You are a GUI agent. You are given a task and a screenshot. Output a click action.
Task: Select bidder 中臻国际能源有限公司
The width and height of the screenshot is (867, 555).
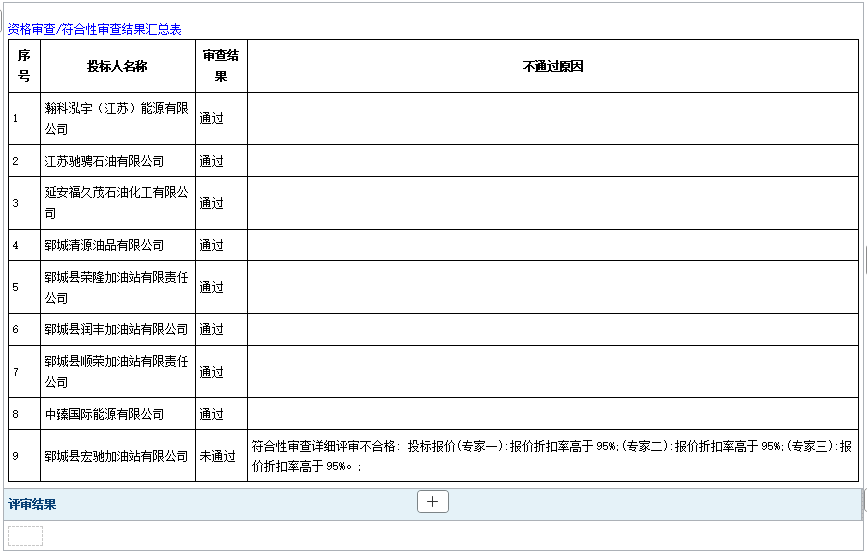[x=104, y=414]
